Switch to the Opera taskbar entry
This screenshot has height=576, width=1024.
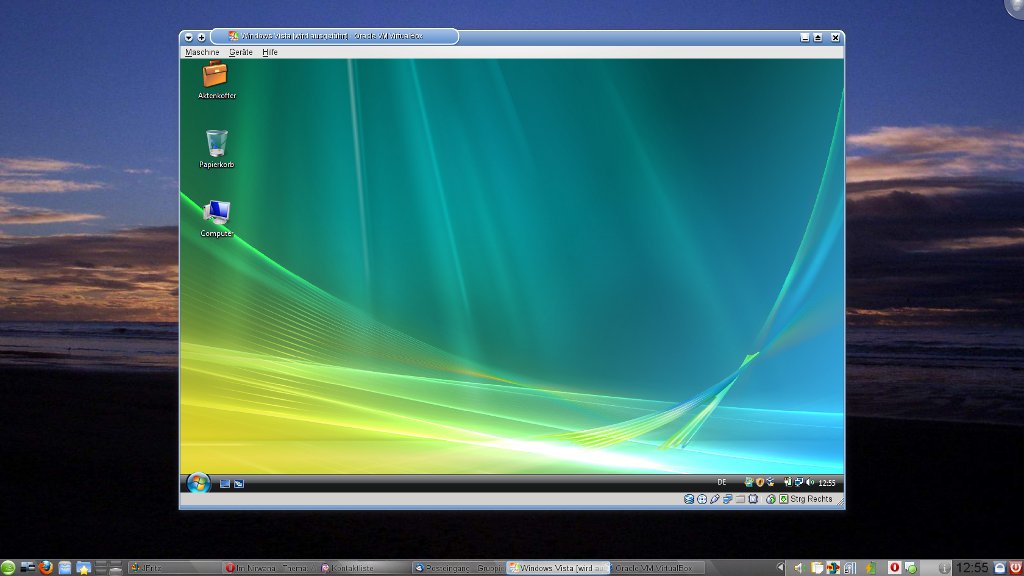[x=268, y=568]
